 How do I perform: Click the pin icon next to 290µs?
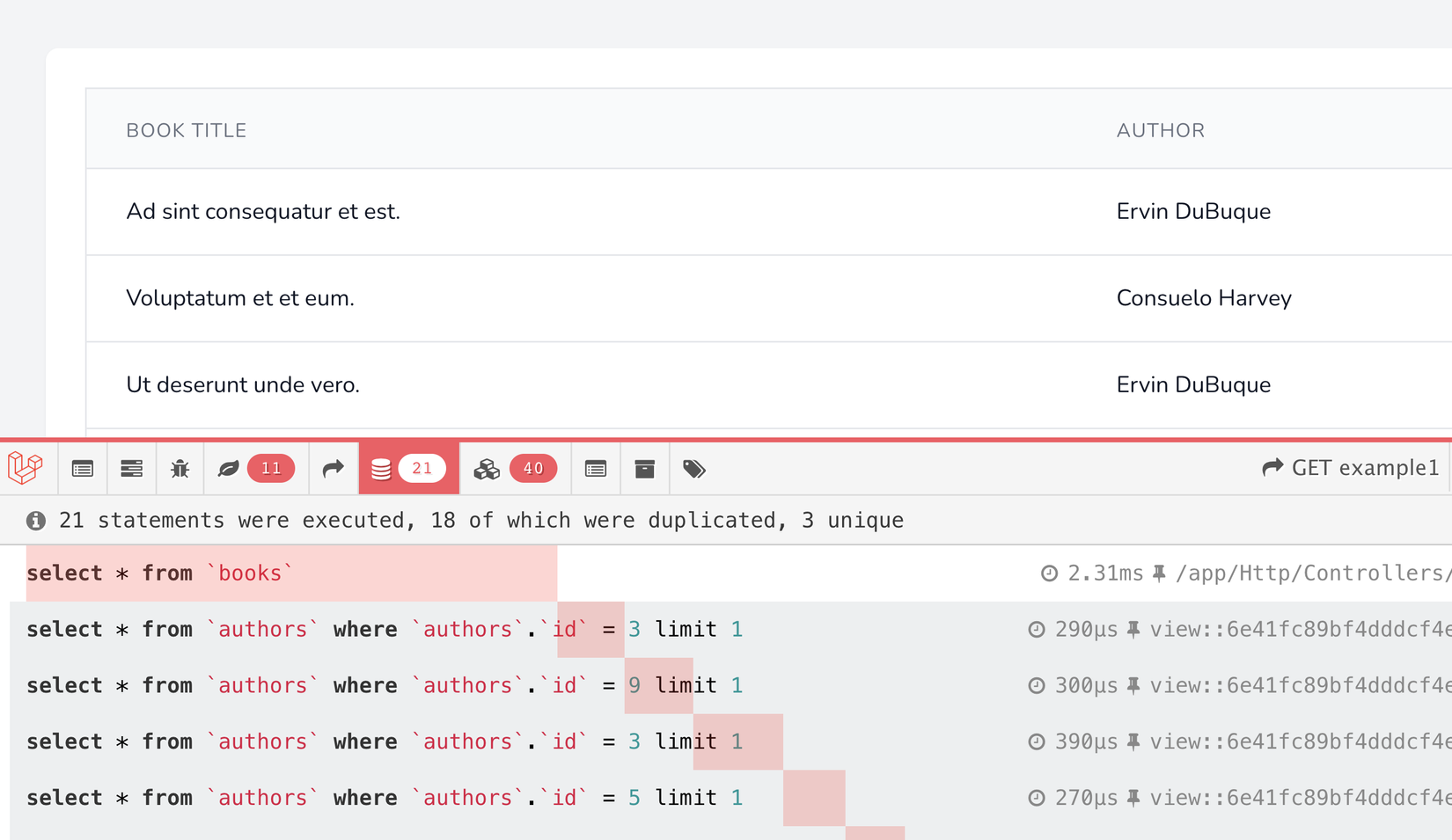pyautogui.click(x=1134, y=630)
